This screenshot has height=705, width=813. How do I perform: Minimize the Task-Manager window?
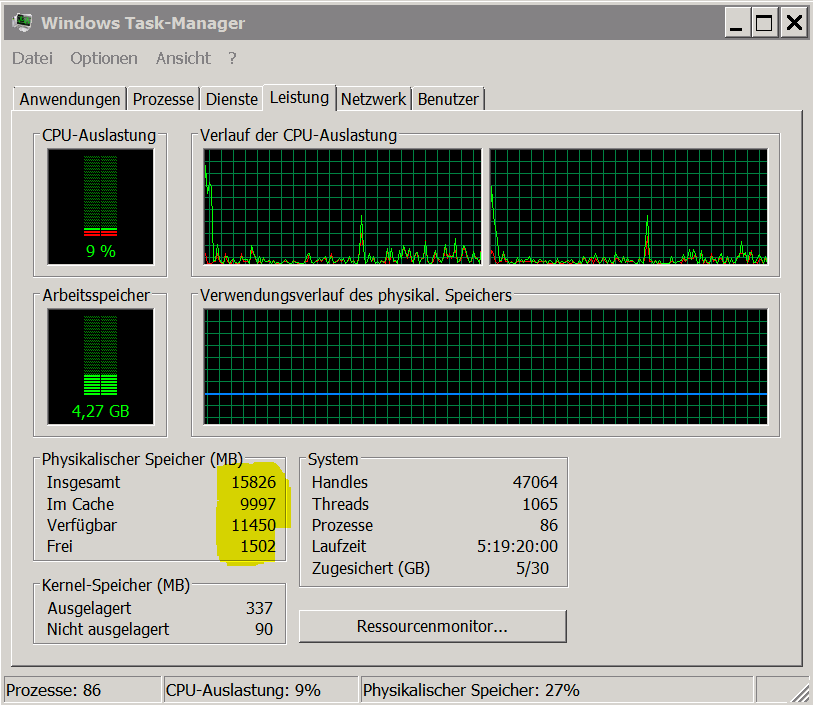click(736, 23)
